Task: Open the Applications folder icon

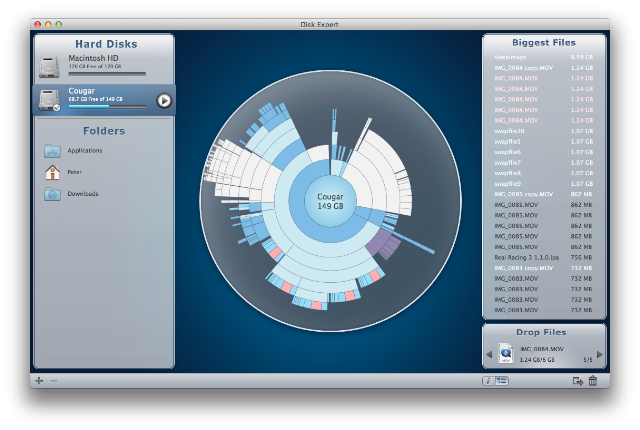Action: tap(52, 151)
